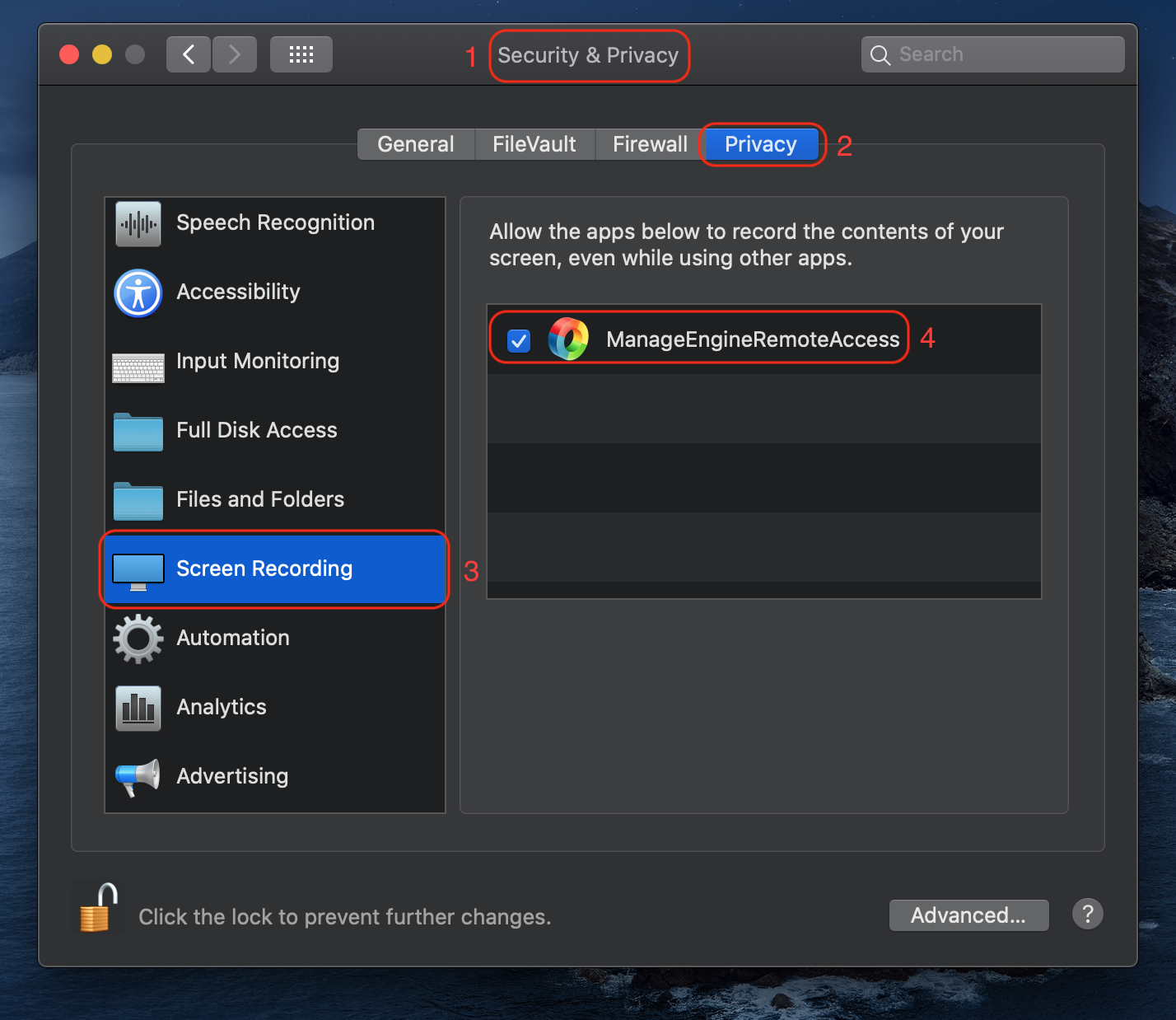
Task: Click the ManageEngineRemoteAccess app icon
Action: 568,339
